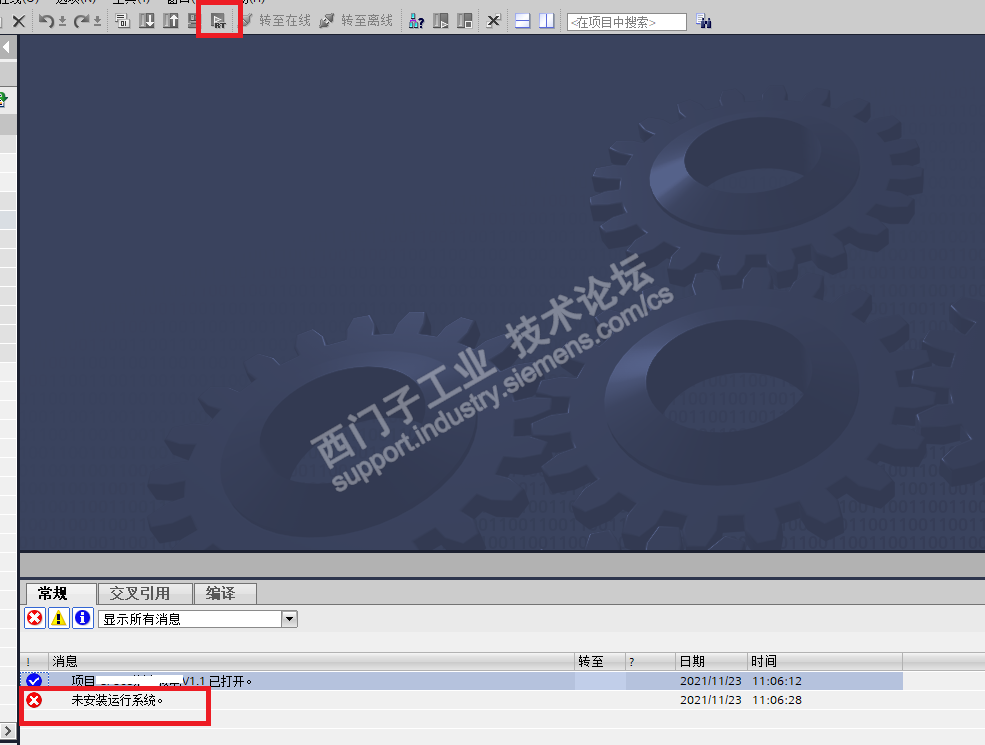Click the red error icon beside 未安装运行系统

(x=34, y=700)
